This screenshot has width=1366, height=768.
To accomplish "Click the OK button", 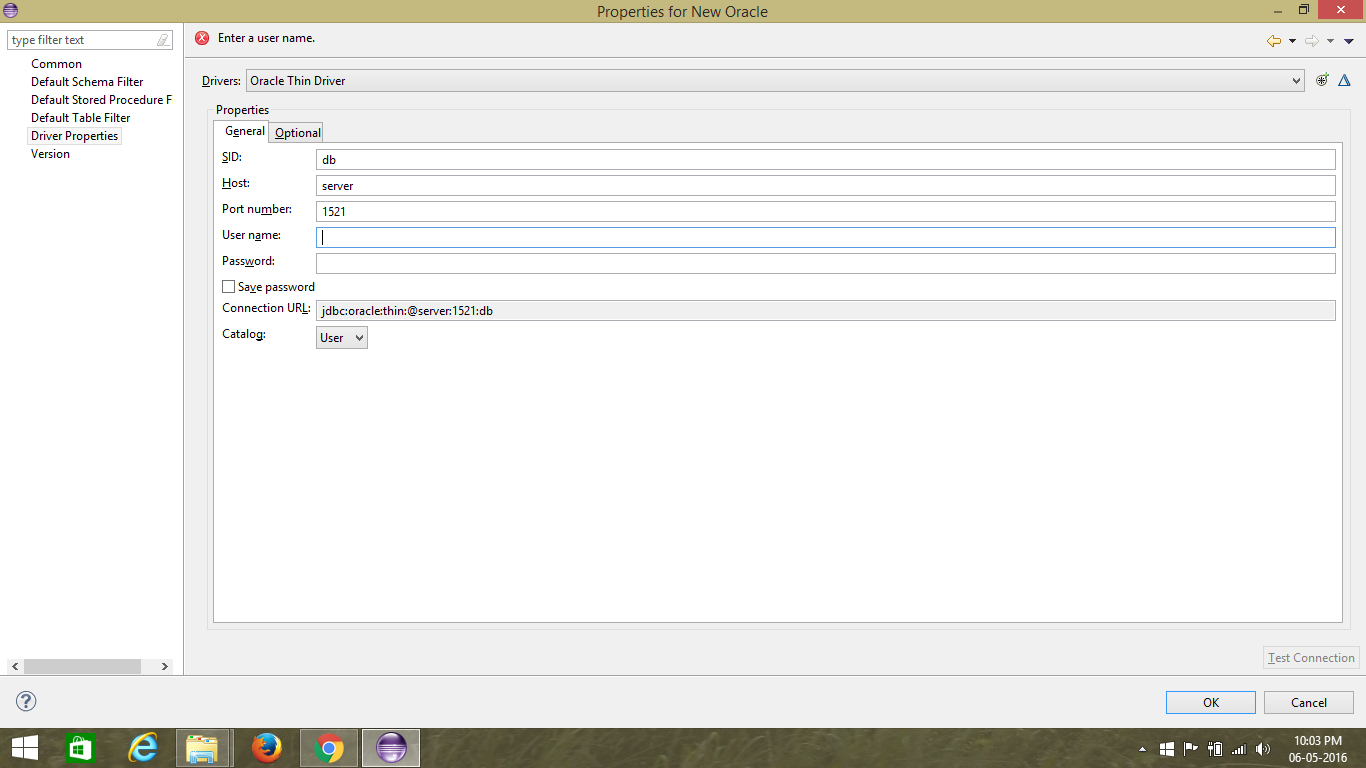I will pos(1211,702).
